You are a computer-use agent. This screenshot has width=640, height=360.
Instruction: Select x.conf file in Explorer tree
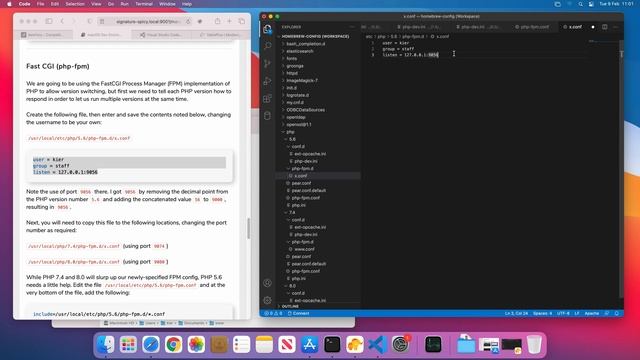300,176
